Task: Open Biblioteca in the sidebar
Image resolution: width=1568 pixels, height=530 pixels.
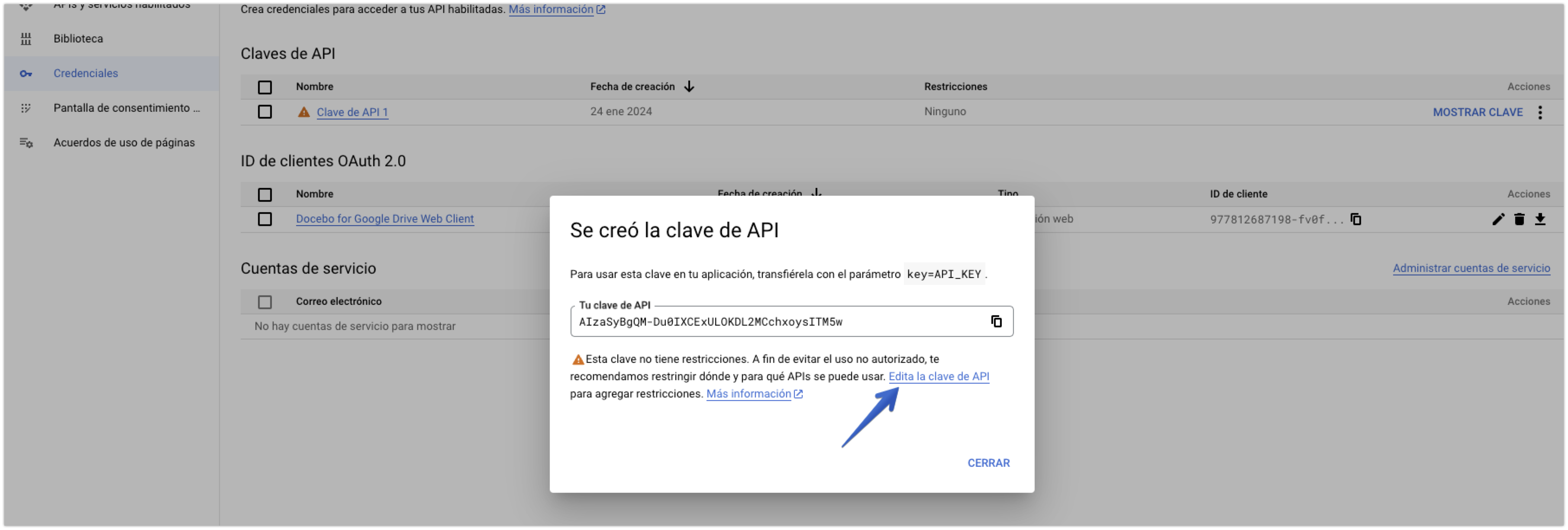Action: click(x=78, y=39)
